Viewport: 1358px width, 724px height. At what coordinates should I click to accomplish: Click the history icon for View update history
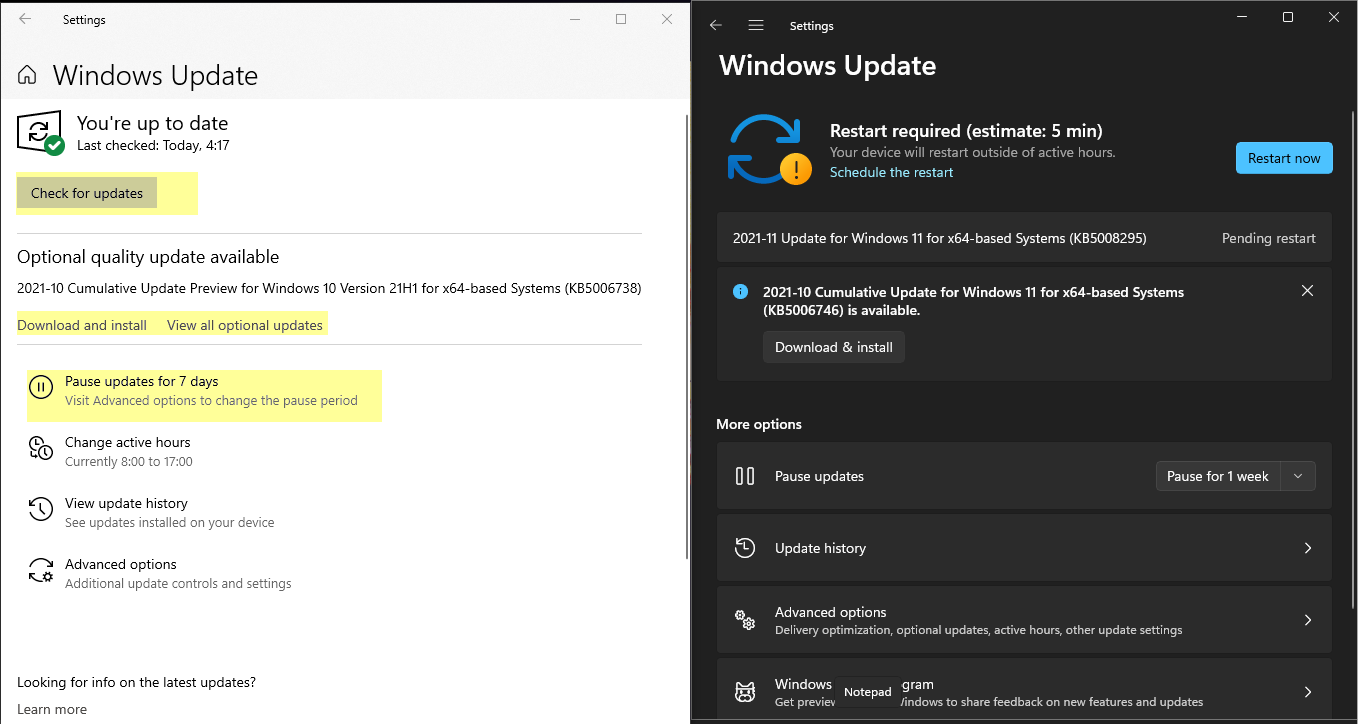pyautogui.click(x=40, y=509)
